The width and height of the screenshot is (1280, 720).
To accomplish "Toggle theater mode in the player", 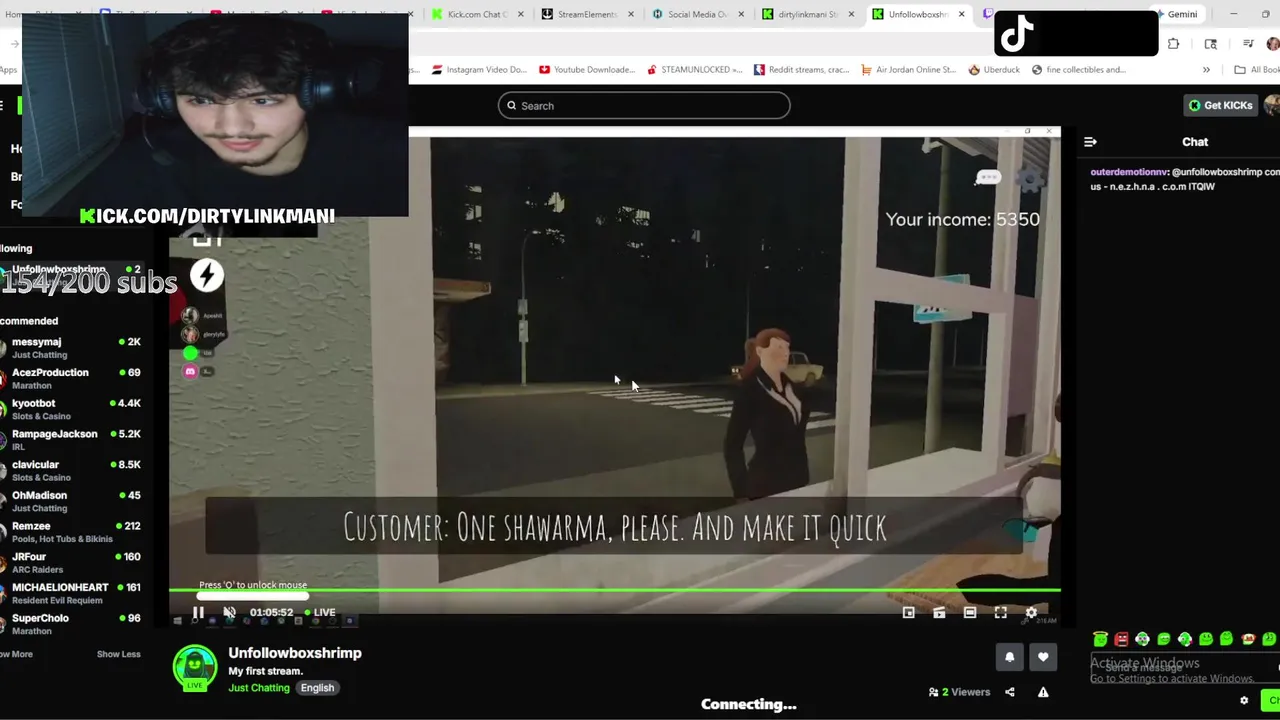I will coord(970,612).
